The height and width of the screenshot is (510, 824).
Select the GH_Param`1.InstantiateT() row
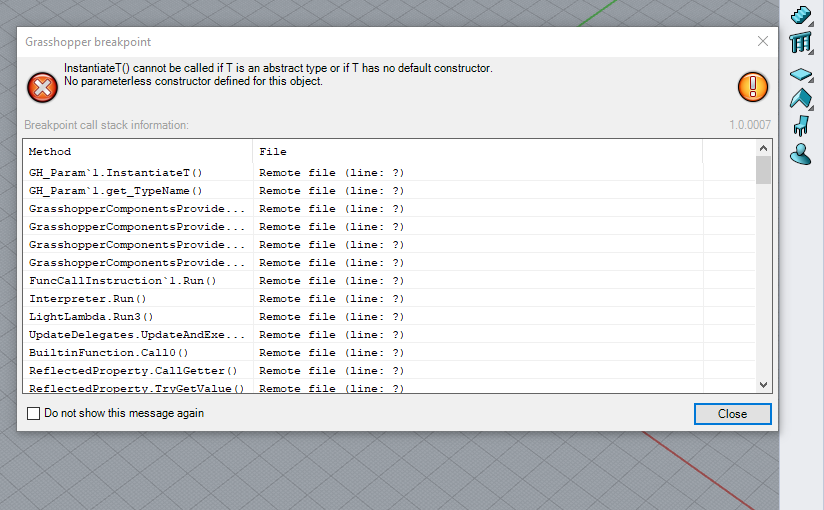pos(389,172)
